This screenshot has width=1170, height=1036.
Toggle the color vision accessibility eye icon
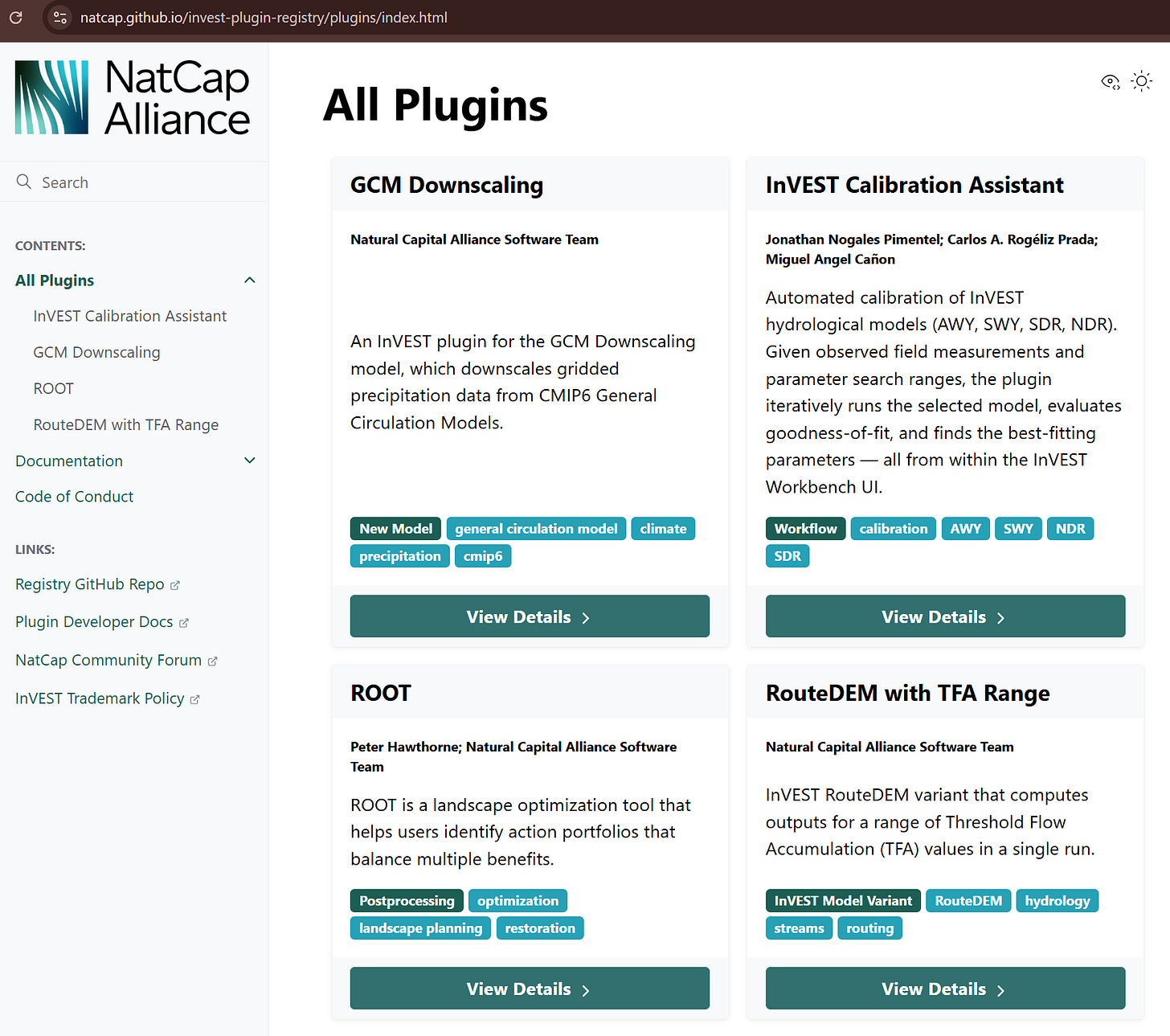[x=1111, y=81]
